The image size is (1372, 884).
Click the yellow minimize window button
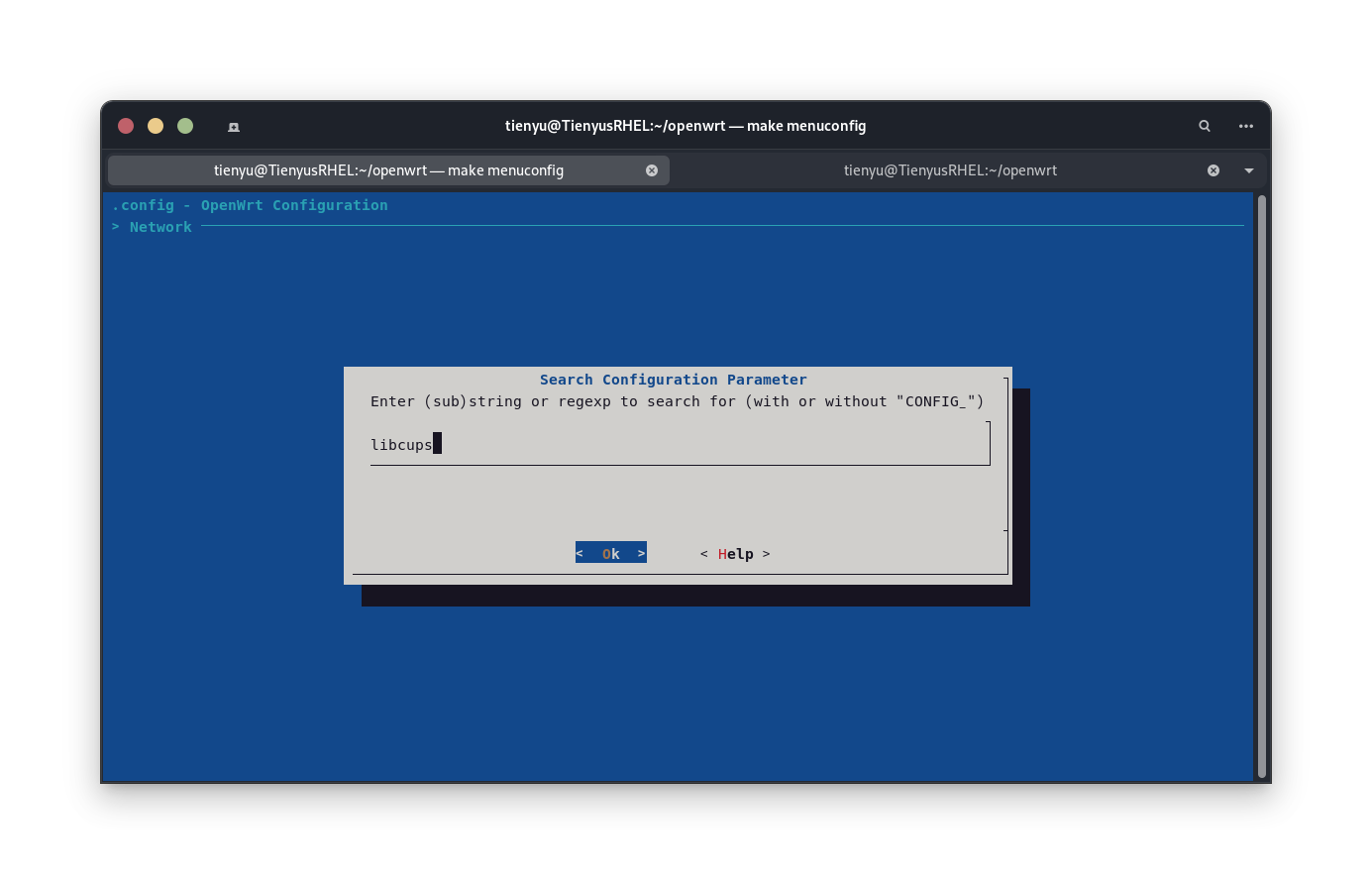tap(156, 126)
